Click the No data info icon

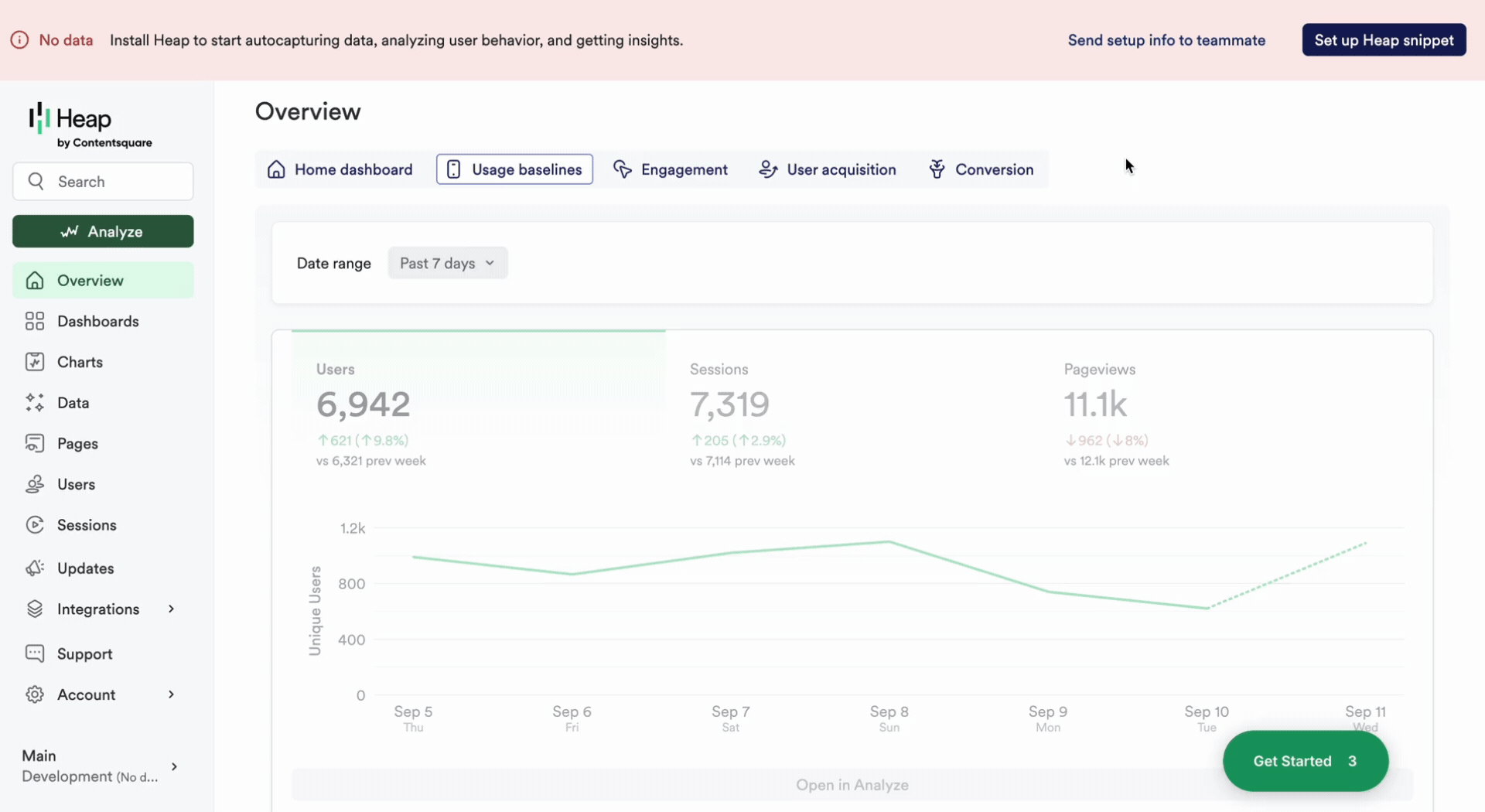tap(20, 40)
